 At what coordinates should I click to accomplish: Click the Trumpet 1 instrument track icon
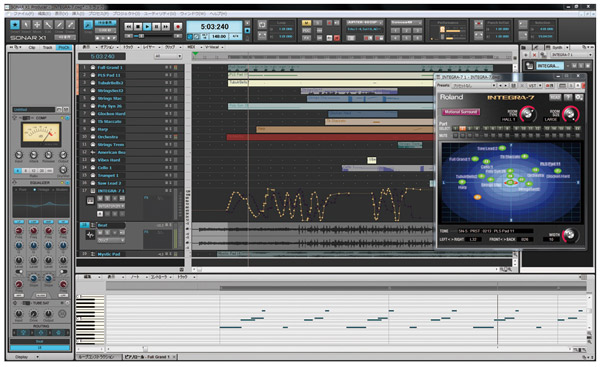pyautogui.click(x=93, y=175)
